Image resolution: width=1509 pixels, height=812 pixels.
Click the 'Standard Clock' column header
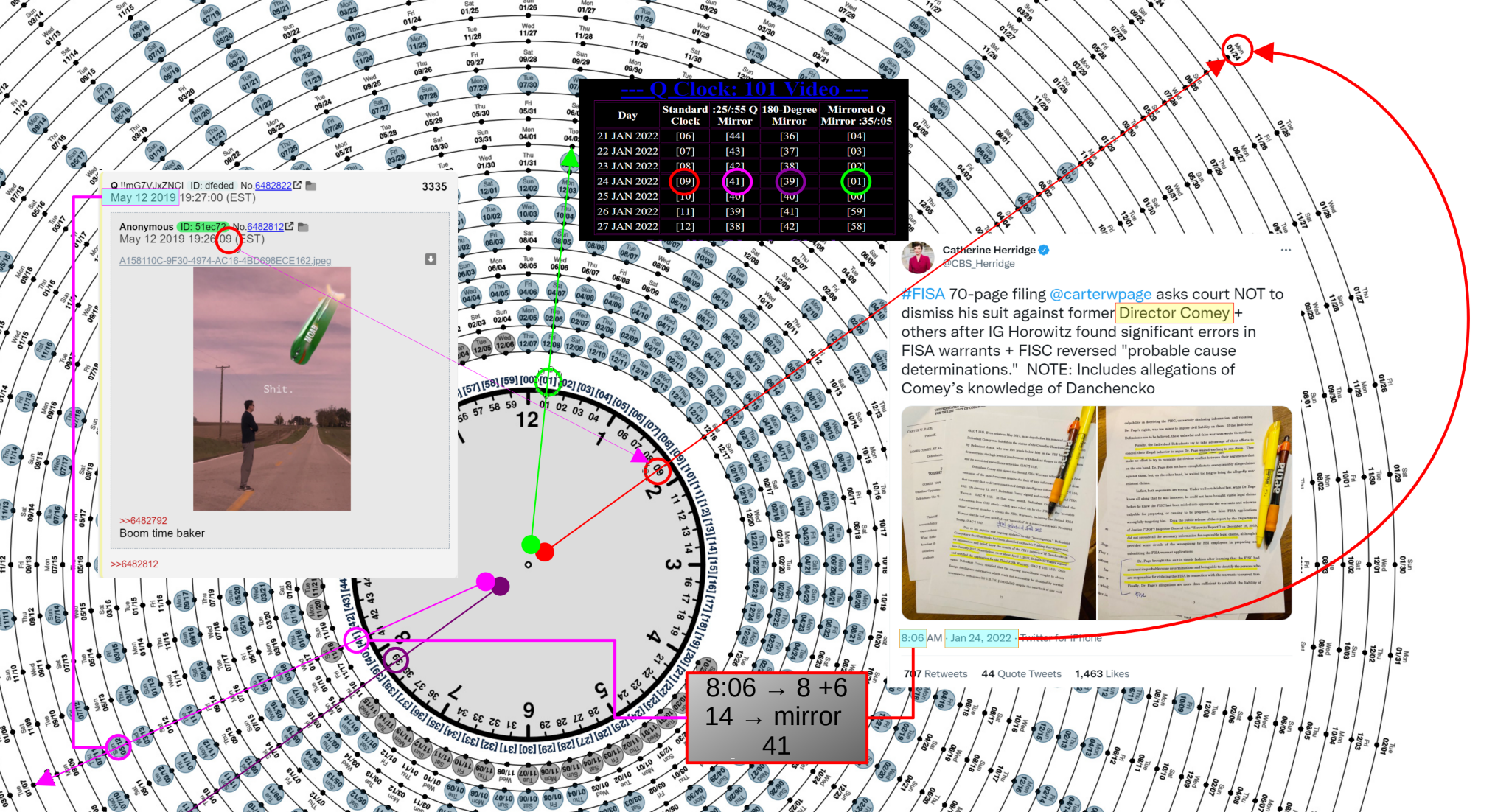tap(685, 115)
